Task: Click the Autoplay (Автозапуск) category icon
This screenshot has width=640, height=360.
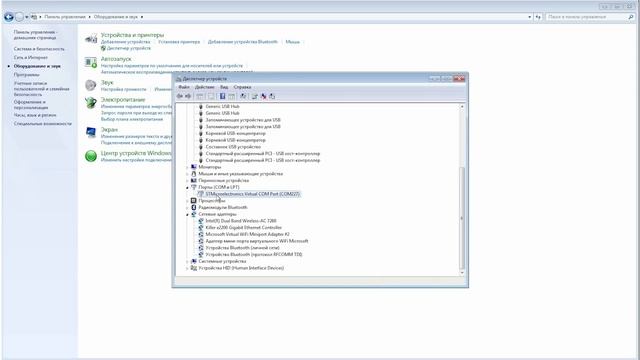Action: pyautogui.click(x=91, y=62)
